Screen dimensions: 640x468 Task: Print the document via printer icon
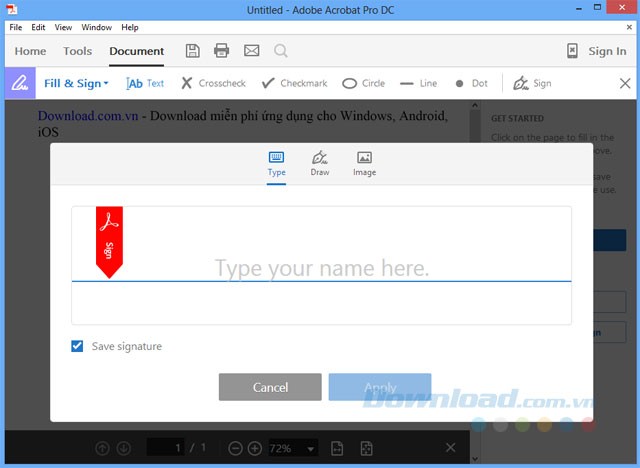click(222, 51)
